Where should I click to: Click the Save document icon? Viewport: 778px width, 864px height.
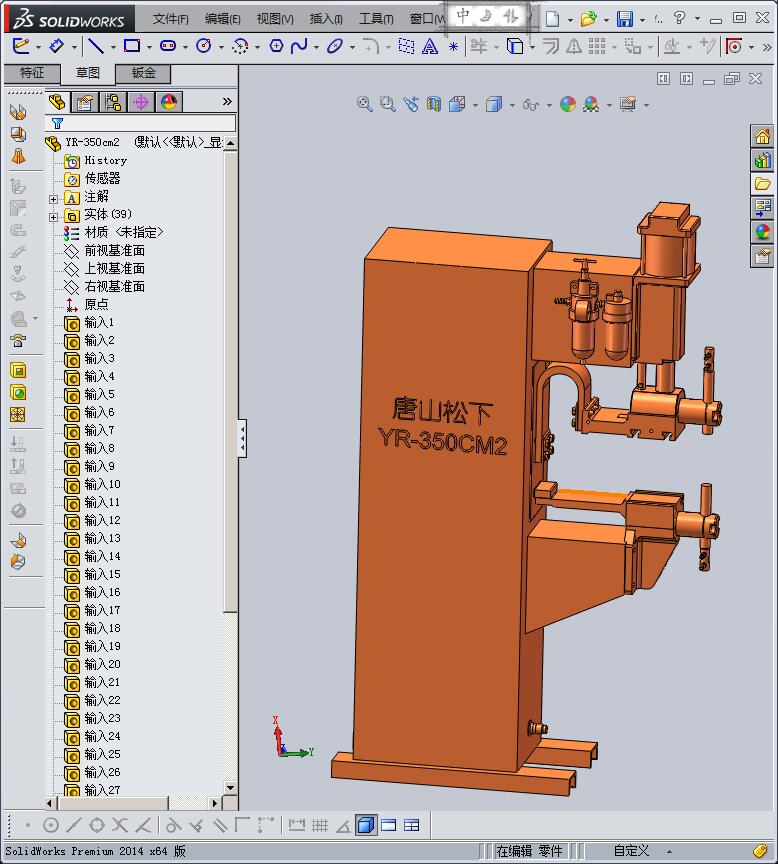[625, 19]
